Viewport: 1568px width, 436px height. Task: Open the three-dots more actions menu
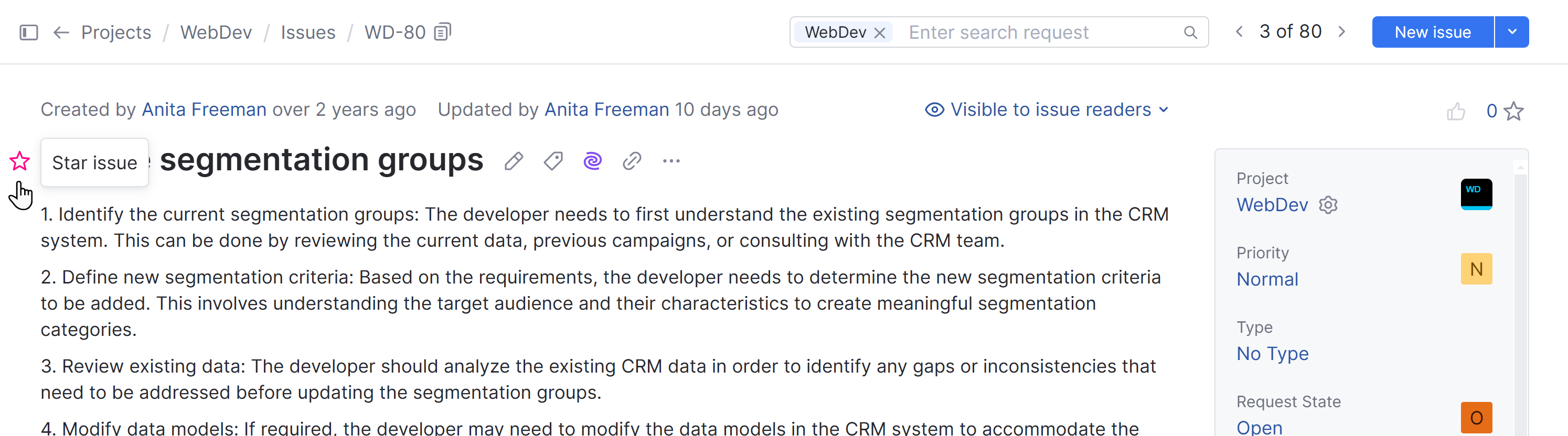click(671, 161)
